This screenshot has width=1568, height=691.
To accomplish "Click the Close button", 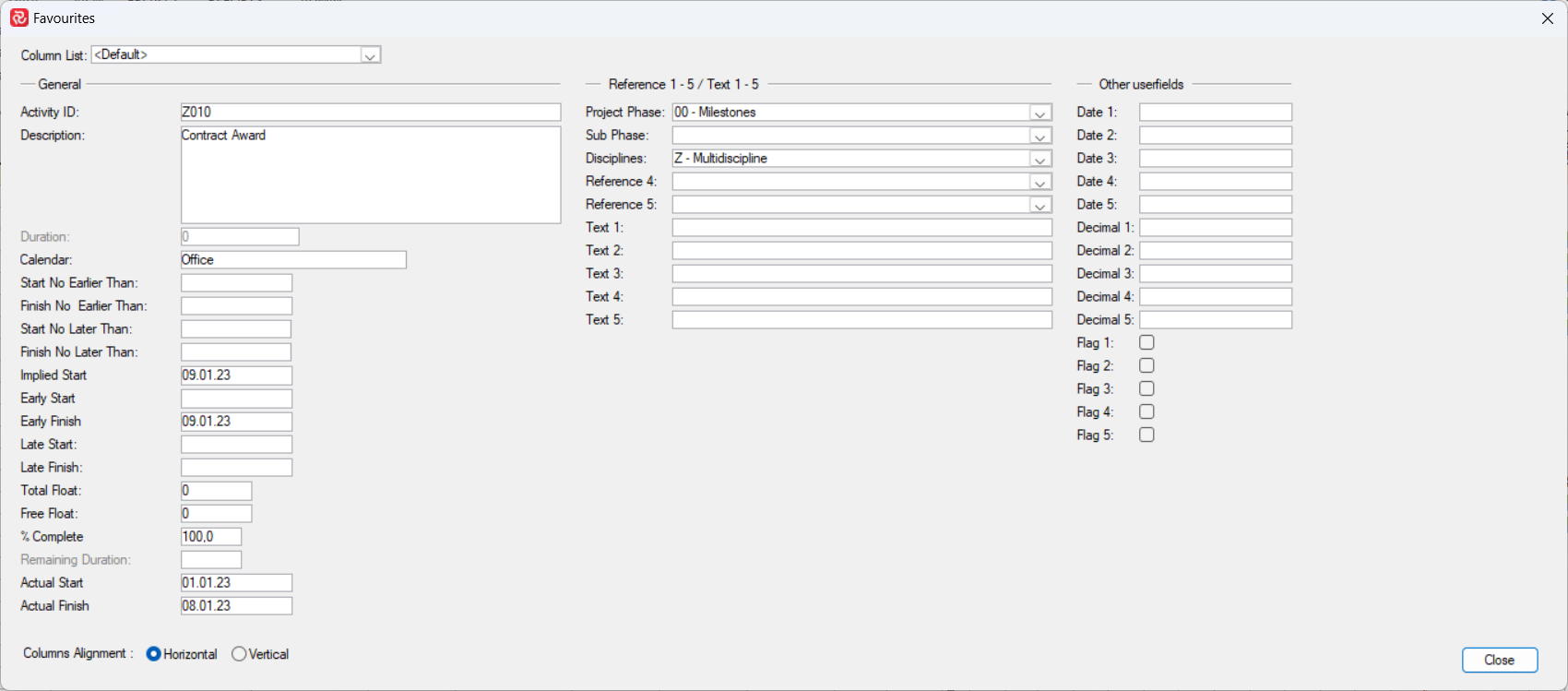I will [x=1500, y=660].
